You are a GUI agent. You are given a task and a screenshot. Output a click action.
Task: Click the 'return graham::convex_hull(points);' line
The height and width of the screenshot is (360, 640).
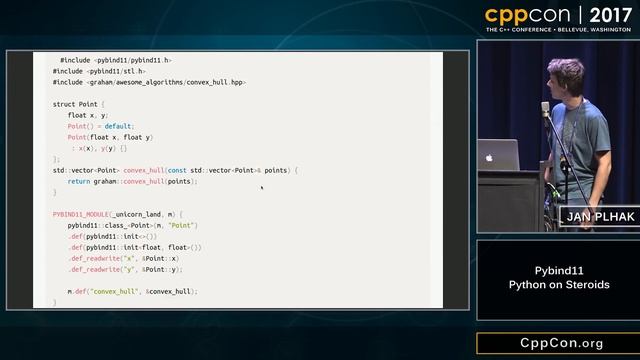[133, 181]
